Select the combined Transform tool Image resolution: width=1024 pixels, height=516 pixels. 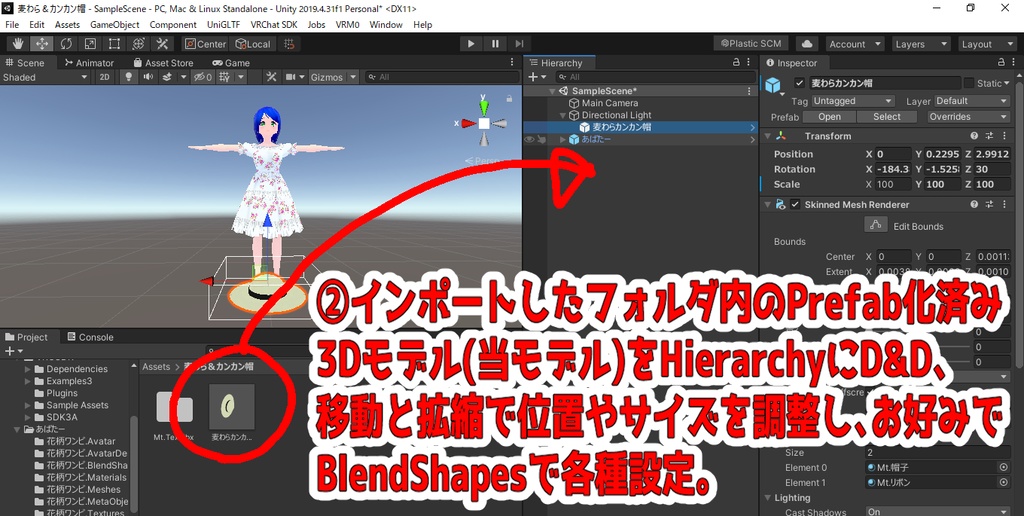click(138, 44)
